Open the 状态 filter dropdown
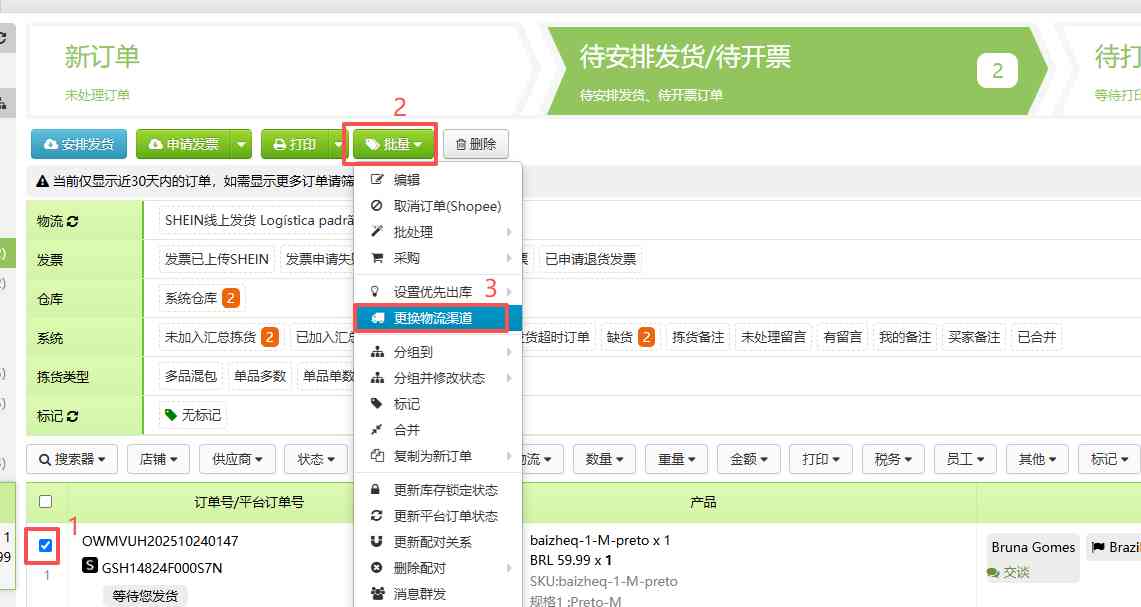The width and height of the screenshot is (1141, 607). [316, 459]
